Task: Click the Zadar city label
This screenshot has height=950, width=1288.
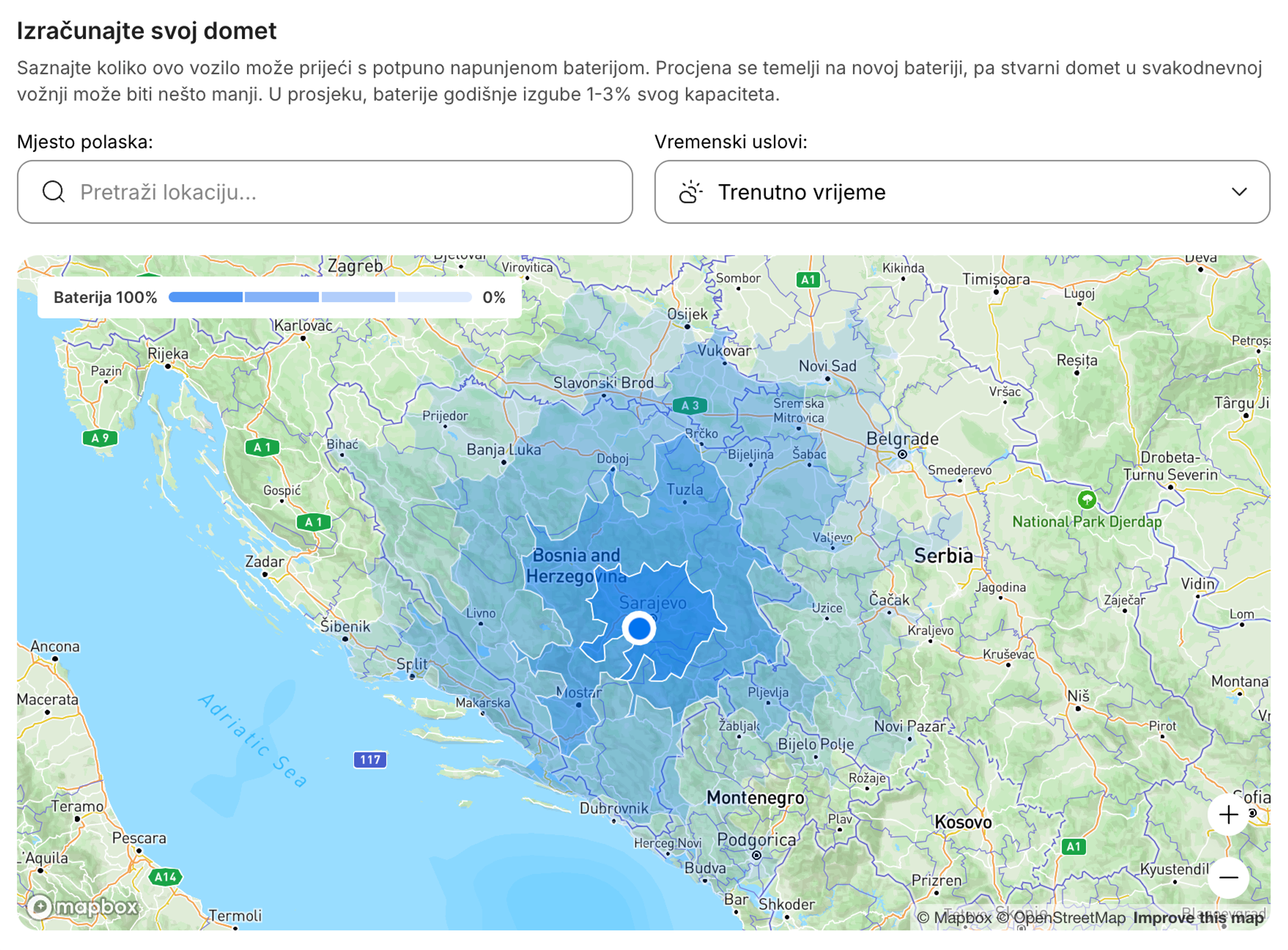Action: point(264,561)
